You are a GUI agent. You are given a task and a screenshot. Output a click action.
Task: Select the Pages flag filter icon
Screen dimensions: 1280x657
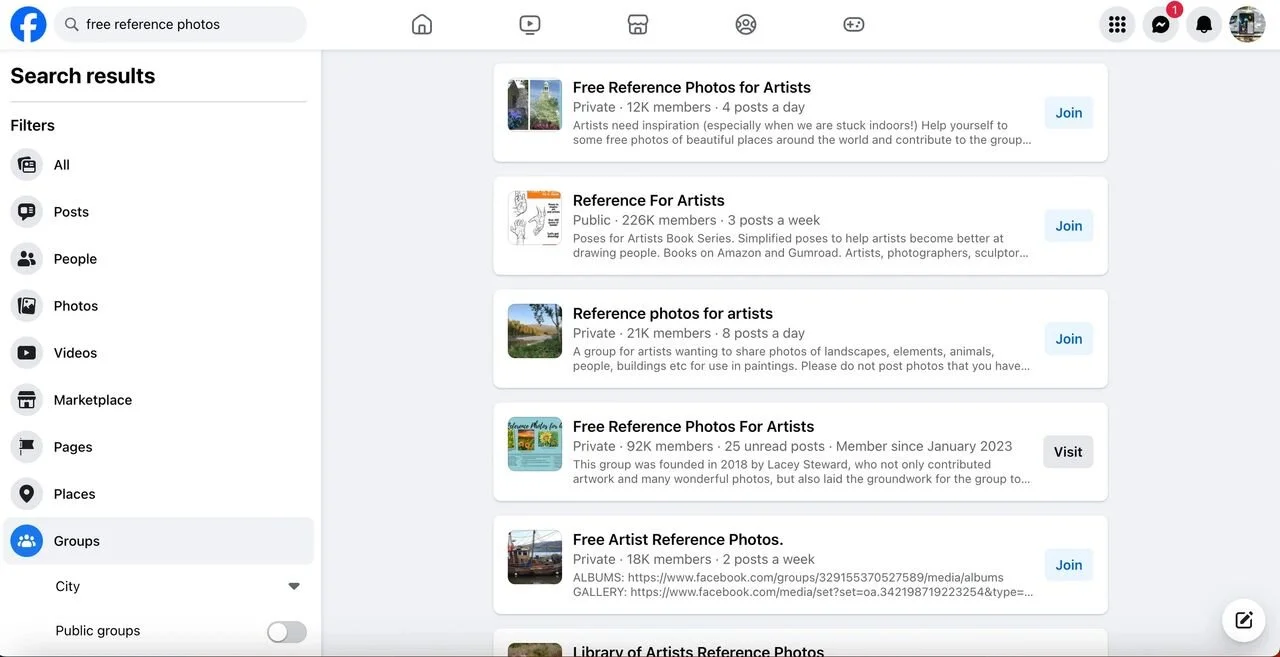pyautogui.click(x=27, y=447)
